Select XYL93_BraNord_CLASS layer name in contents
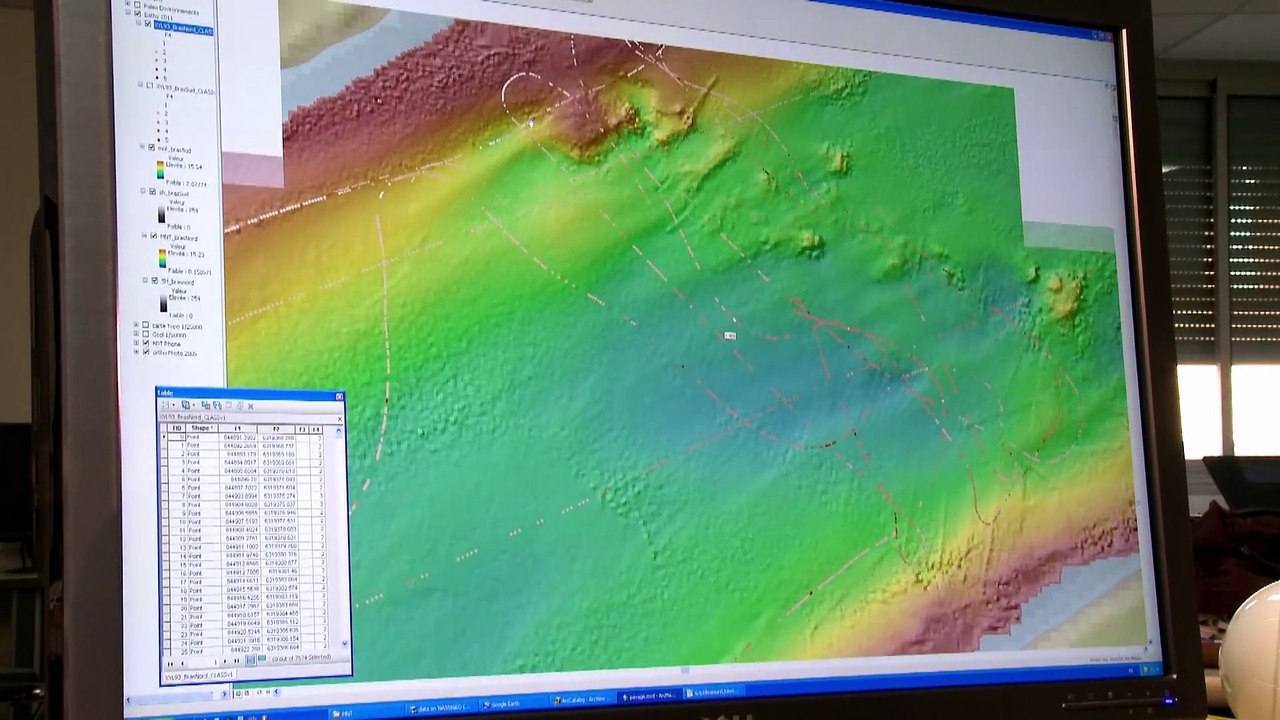 184,30
